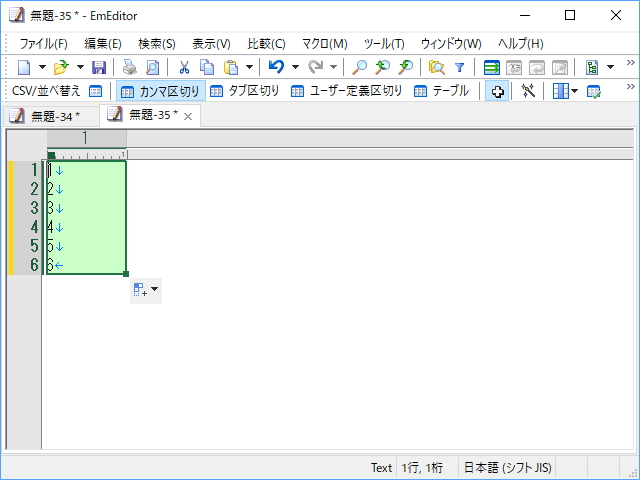Open the 比較(C) menu
Image resolution: width=640 pixels, height=480 pixels.
pyautogui.click(x=267, y=44)
